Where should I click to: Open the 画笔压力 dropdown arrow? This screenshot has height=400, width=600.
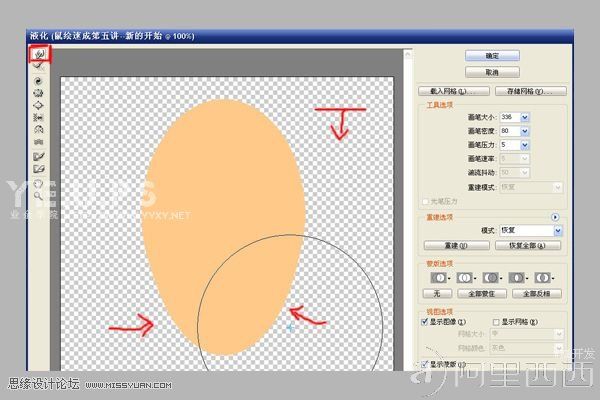[525, 145]
